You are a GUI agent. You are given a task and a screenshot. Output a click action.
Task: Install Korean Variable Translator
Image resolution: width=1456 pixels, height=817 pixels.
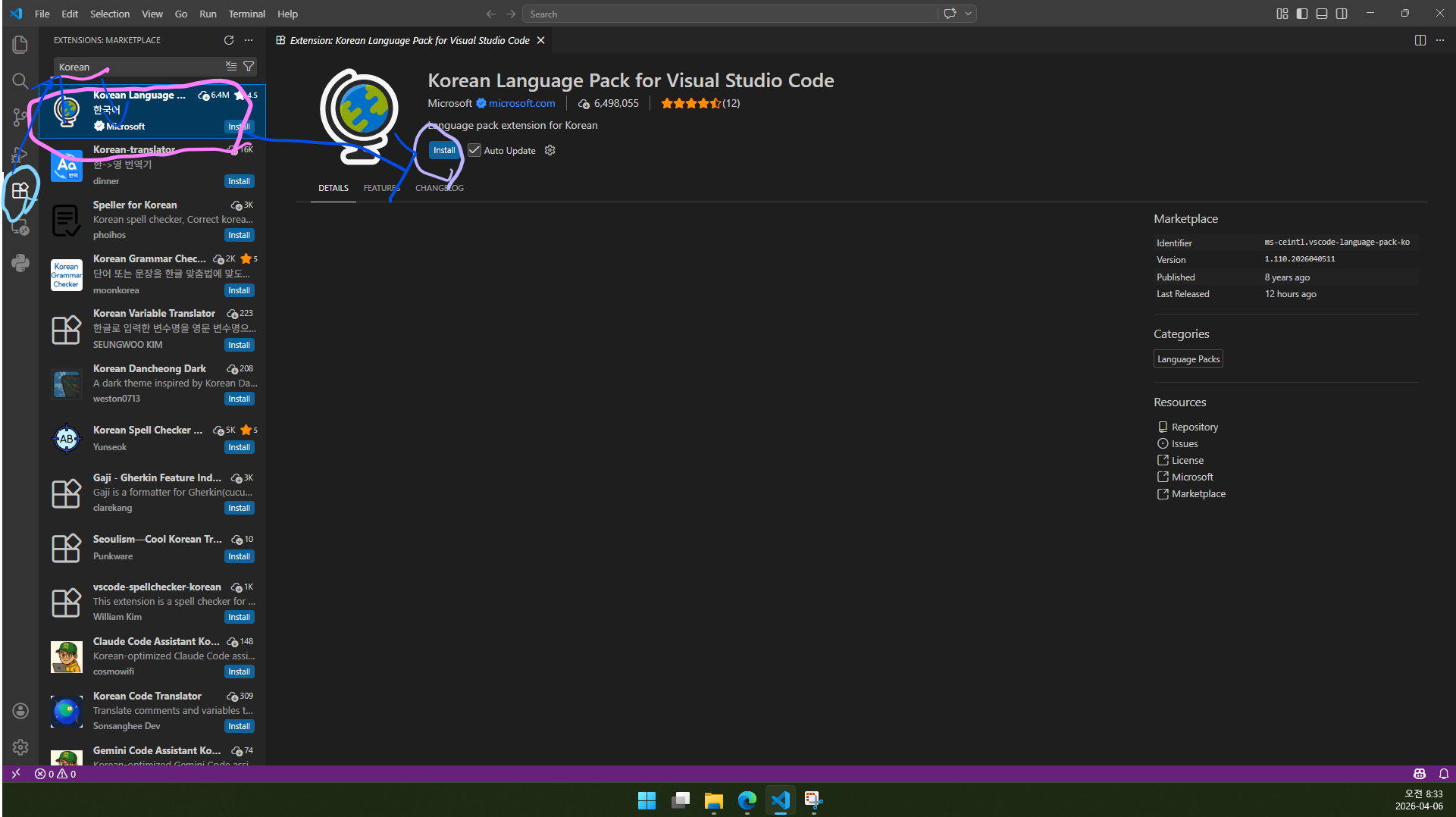(239, 345)
